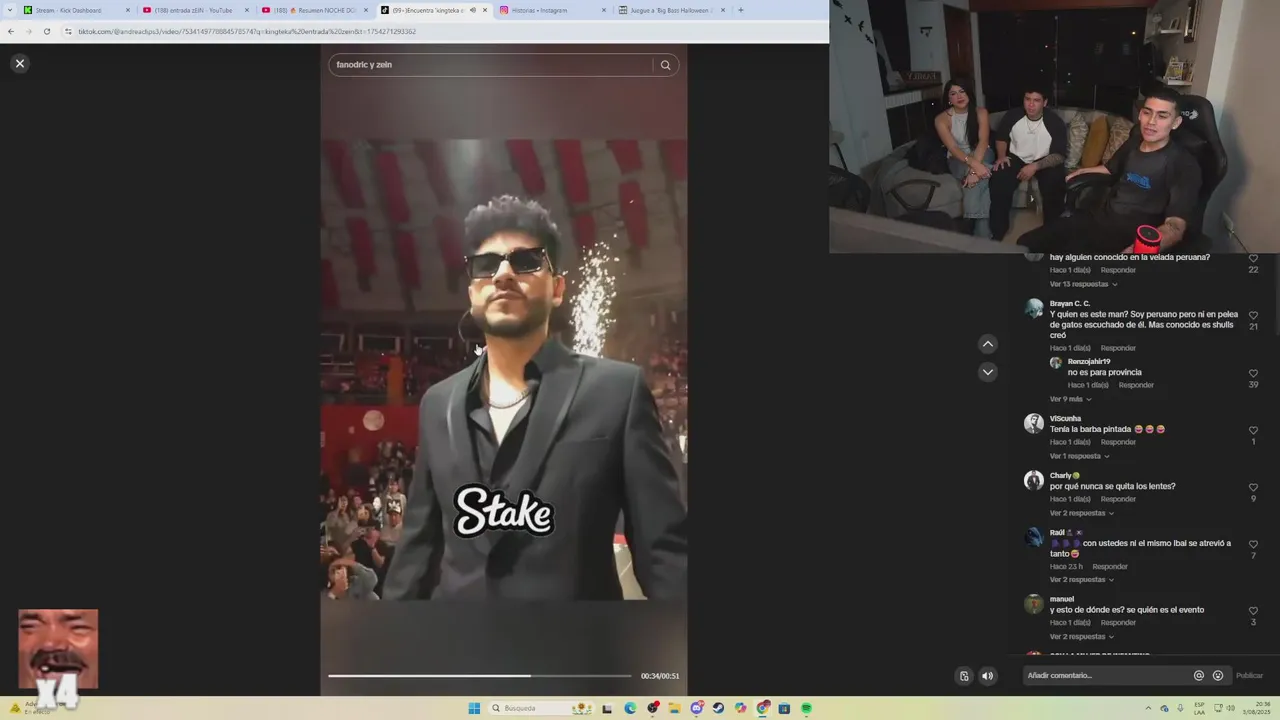The height and width of the screenshot is (720, 1280).
Task: Click Responder under Charly's comment
Action: pyautogui.click(x=1118, y=499)
